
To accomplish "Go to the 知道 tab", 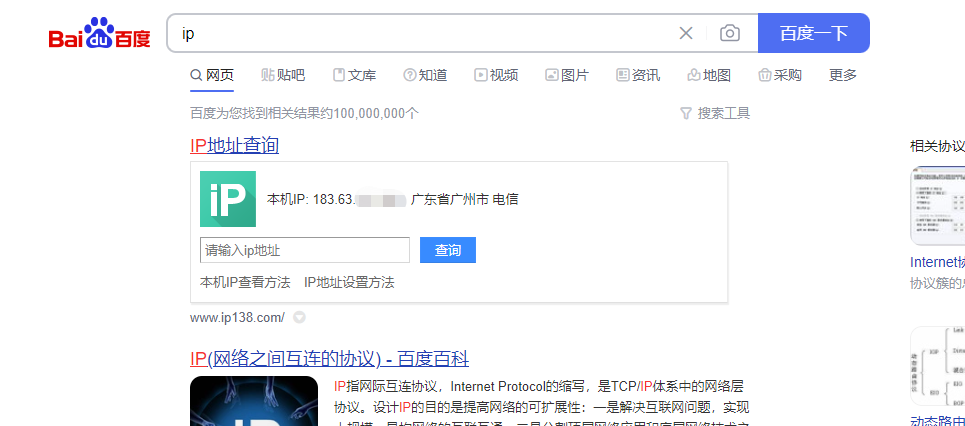I will point(425,76).
